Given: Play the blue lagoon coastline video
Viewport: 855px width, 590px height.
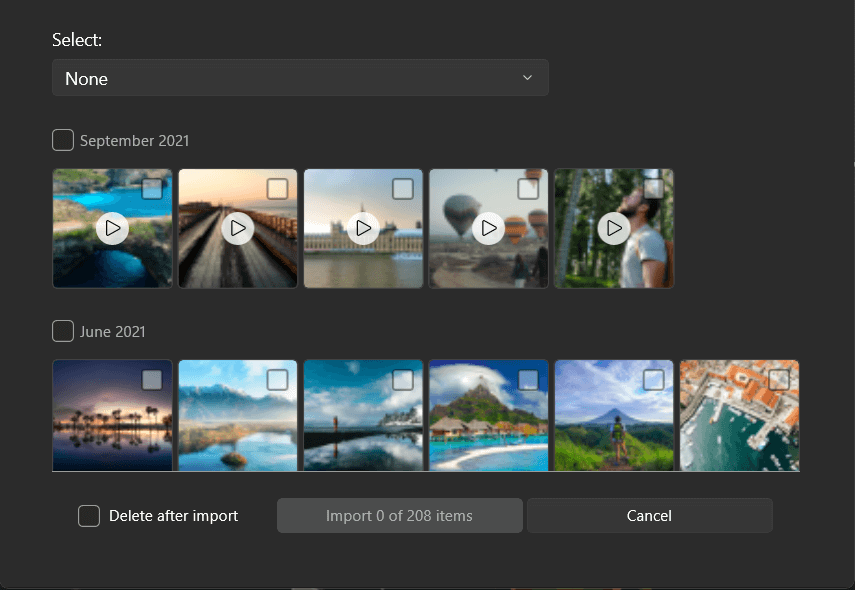Looking at the screenshot, I should point(112,228).
